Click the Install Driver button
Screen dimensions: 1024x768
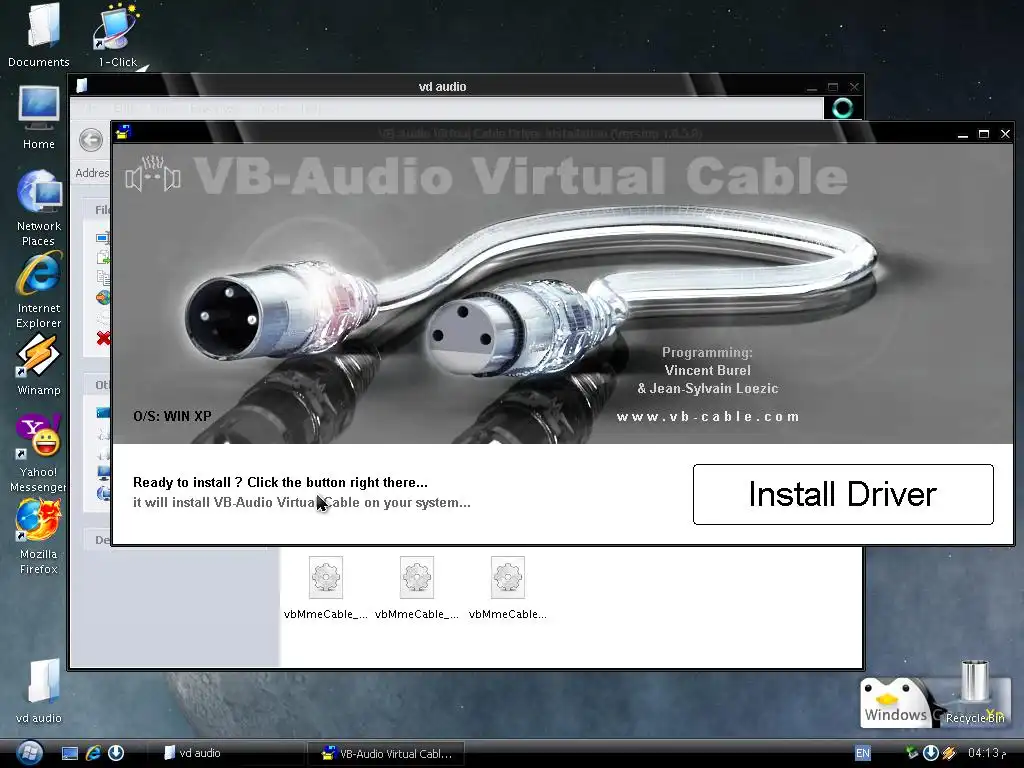tap(843, 494)
